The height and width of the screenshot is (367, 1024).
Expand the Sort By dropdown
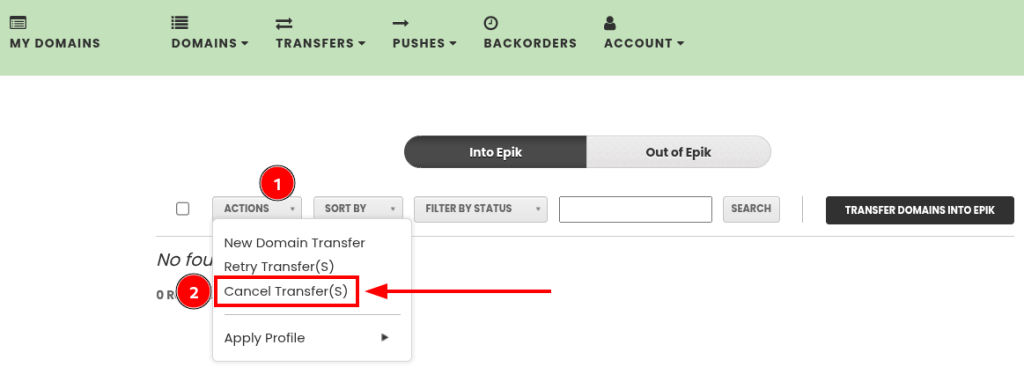[358, 209]
